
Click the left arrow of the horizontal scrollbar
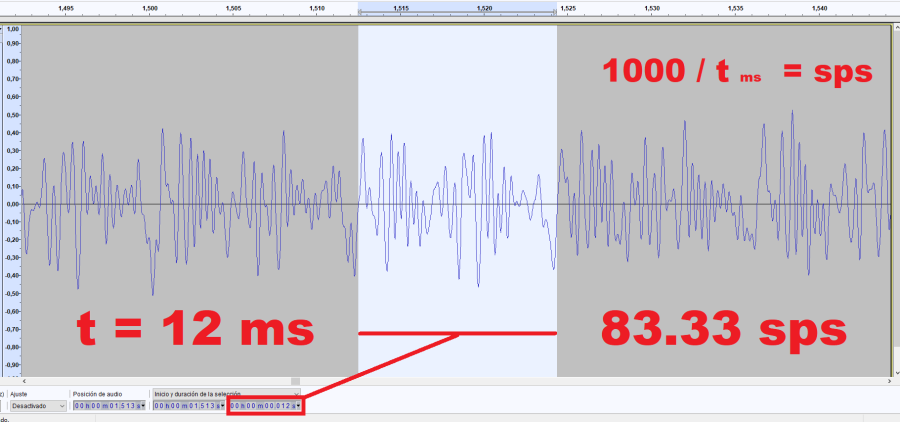[x=25, y=381]
